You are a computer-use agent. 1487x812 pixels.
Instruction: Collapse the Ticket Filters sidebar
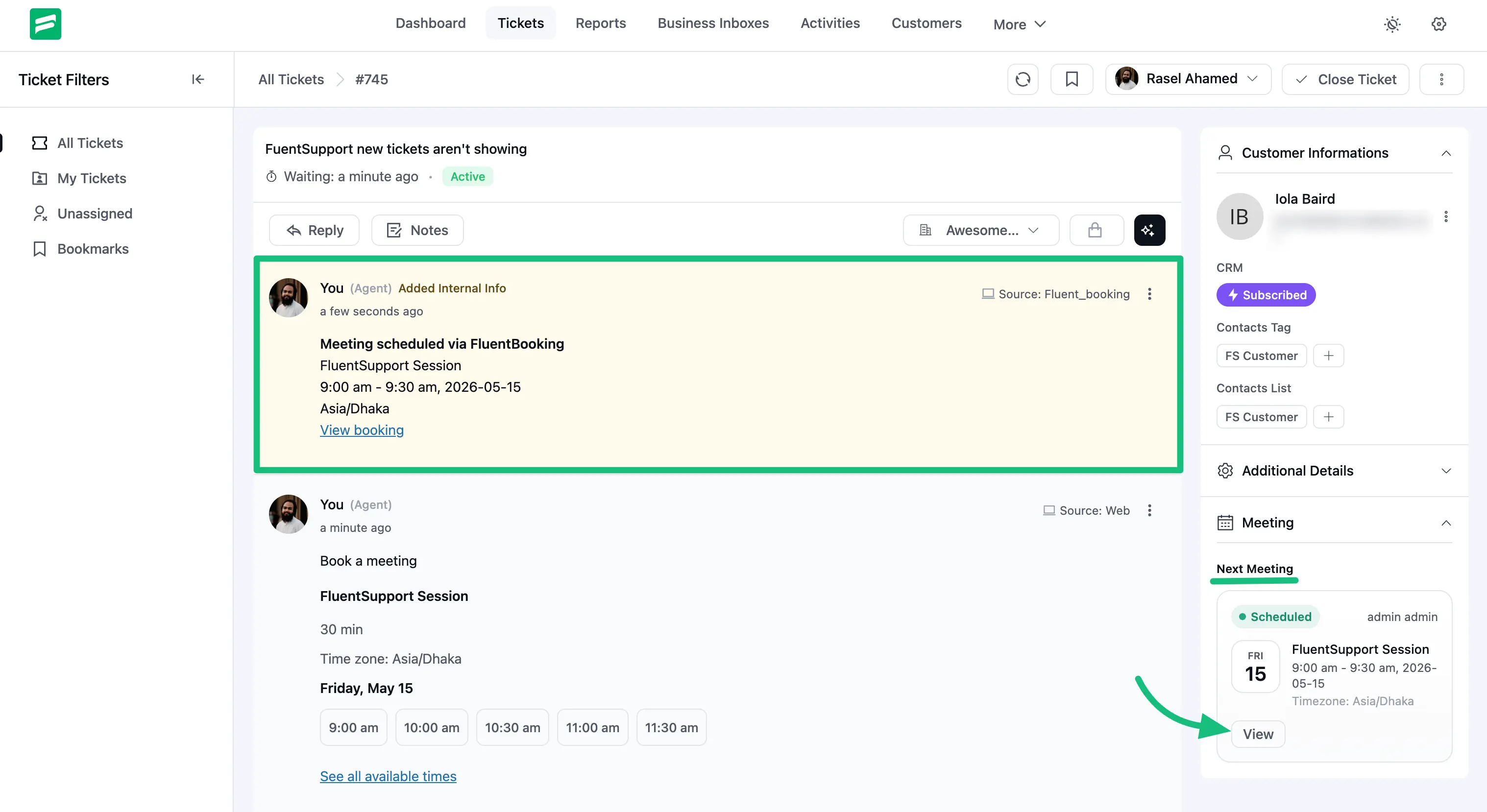point(198,79)
